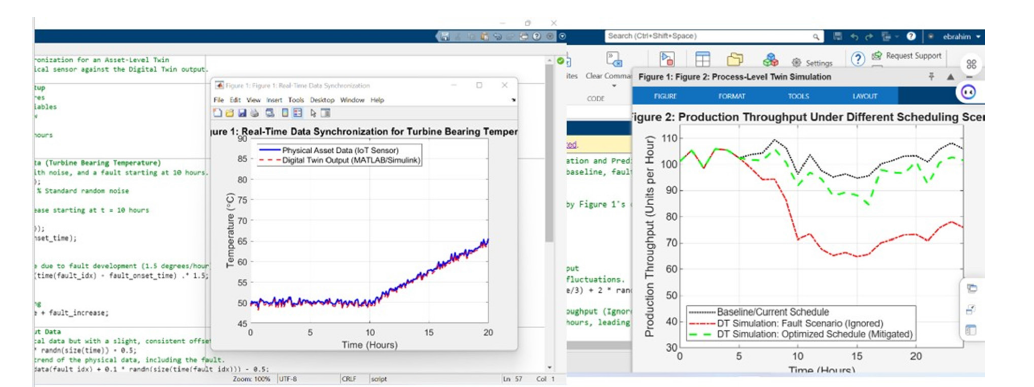Insert Colorbar using Figure 1 toolbar icon
Viewport: 1034px width, 387px height.
click(x=285, y=113)
